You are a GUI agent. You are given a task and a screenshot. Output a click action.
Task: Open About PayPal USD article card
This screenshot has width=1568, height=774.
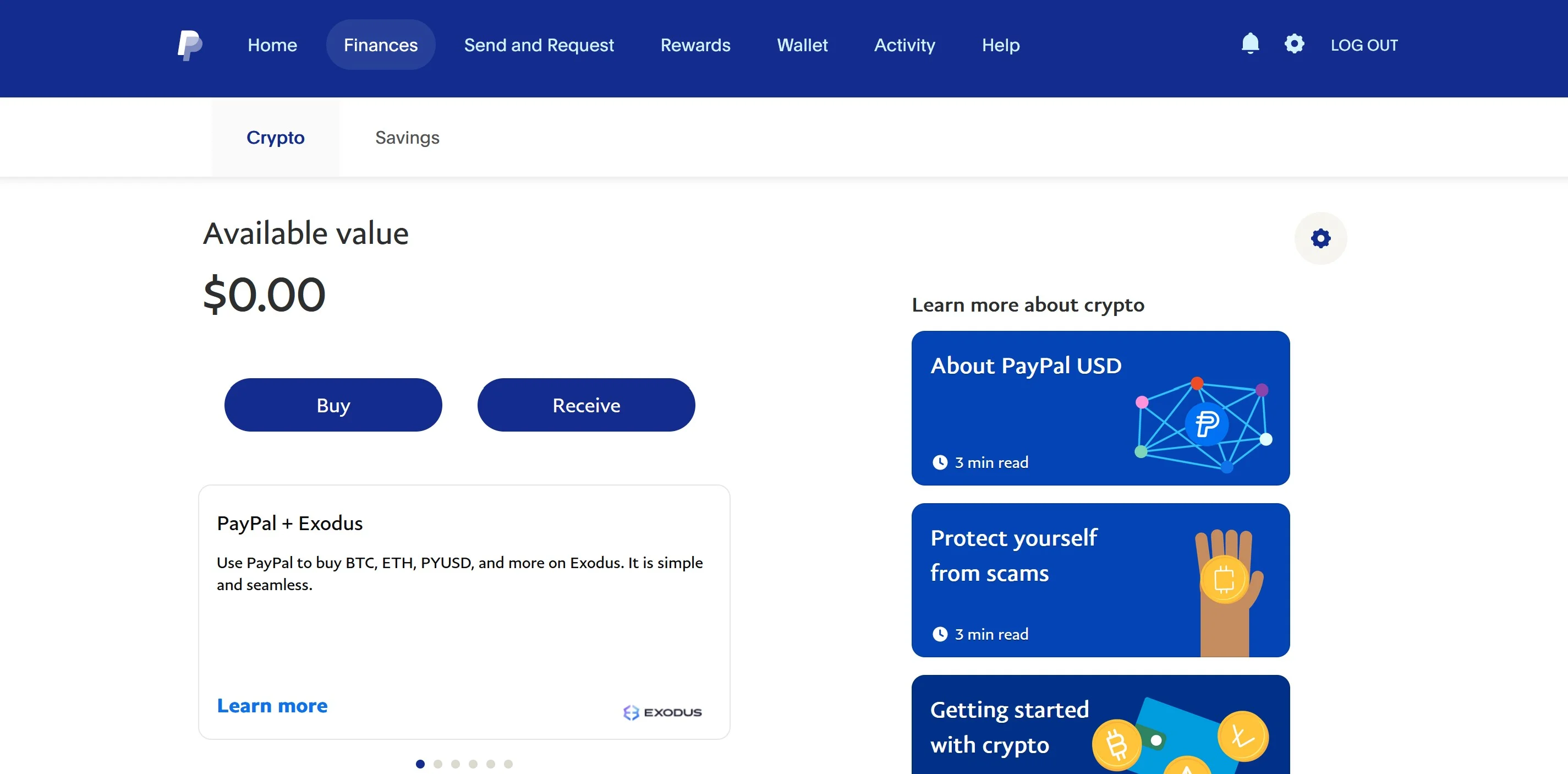(1100, 408)
